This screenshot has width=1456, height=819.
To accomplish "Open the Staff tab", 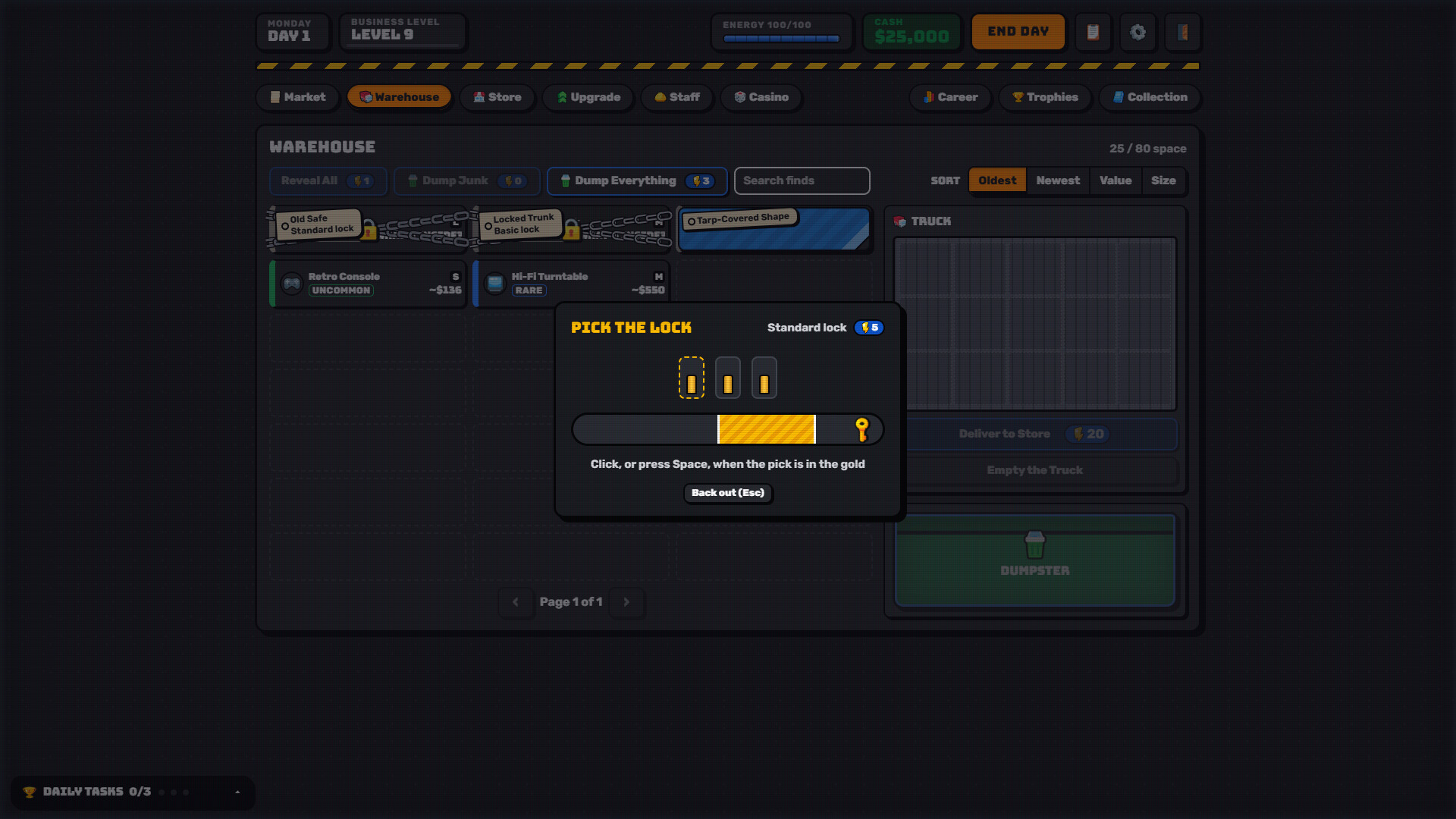I will 677,97.
